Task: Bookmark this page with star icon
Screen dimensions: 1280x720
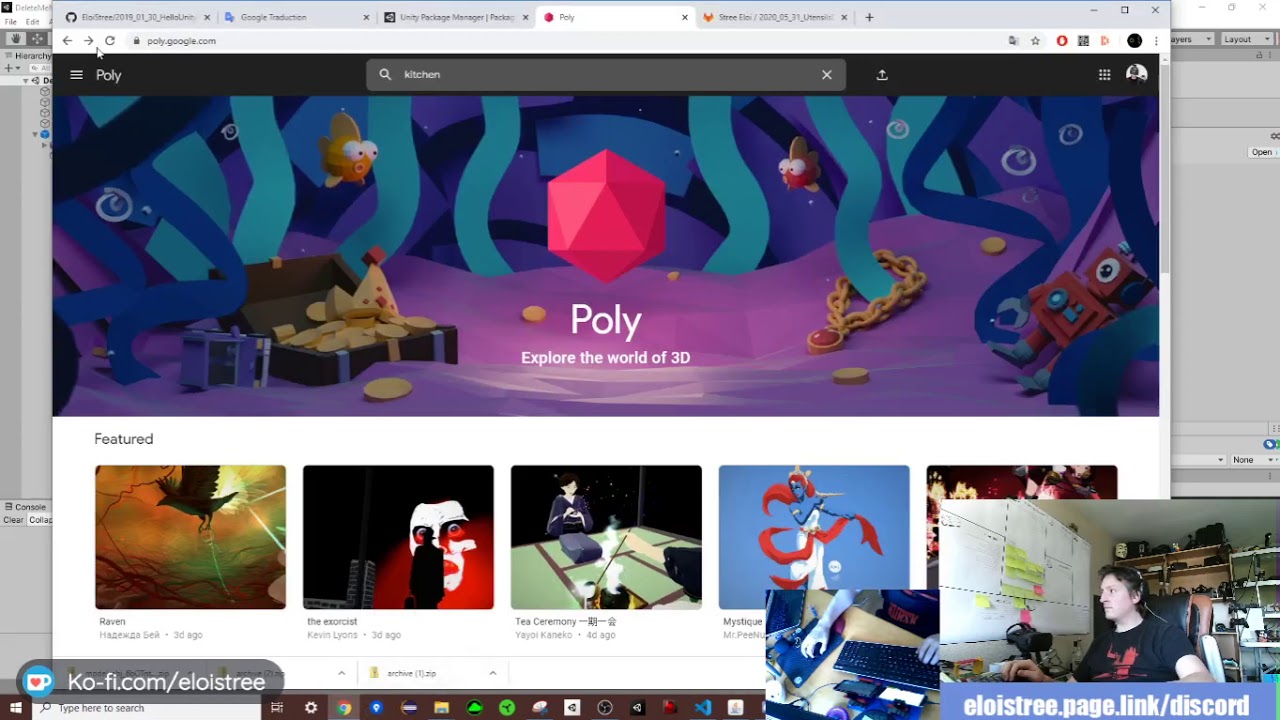Action: tap(1035, 41)
